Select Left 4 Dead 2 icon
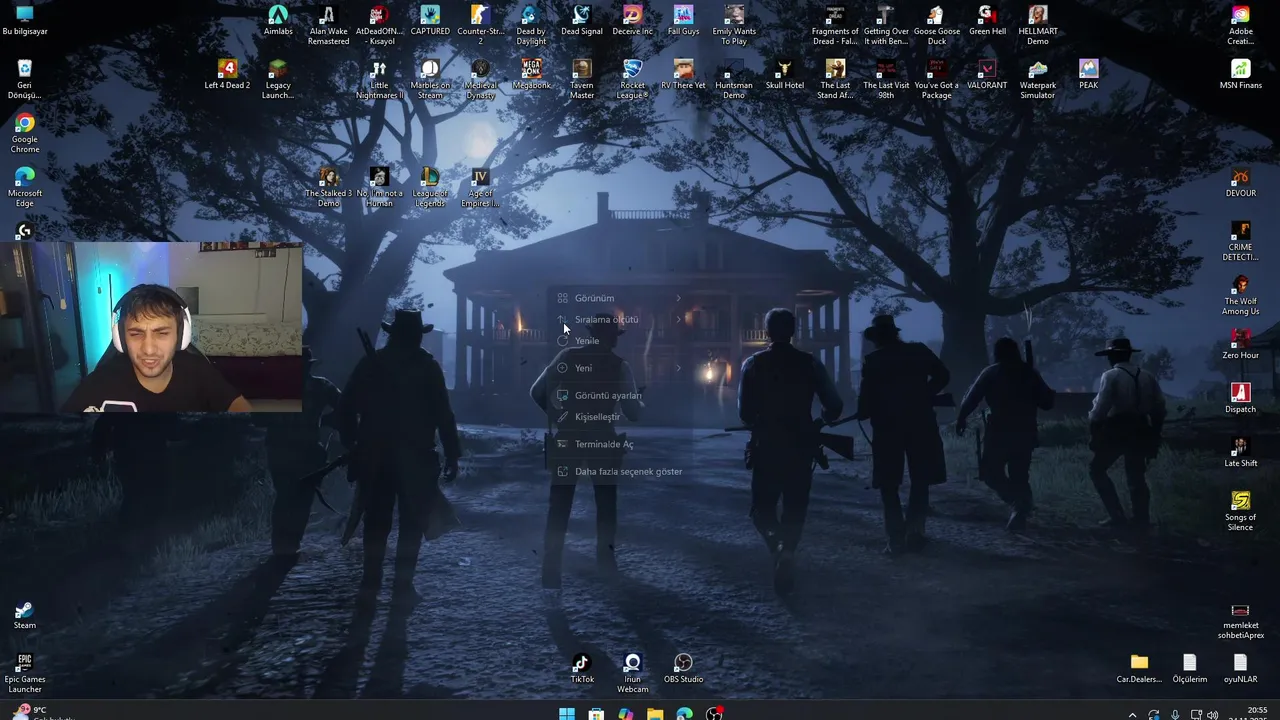 click(x=227, y=74)
